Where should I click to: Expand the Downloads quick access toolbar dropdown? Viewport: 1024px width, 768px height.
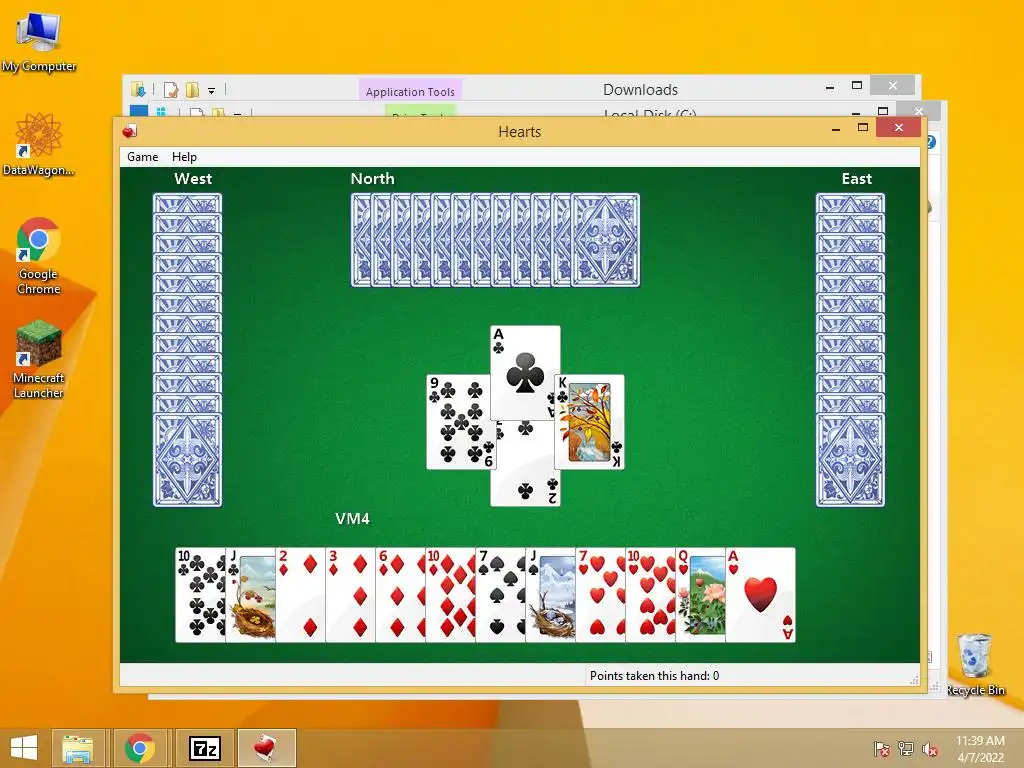tap(212, 91)
